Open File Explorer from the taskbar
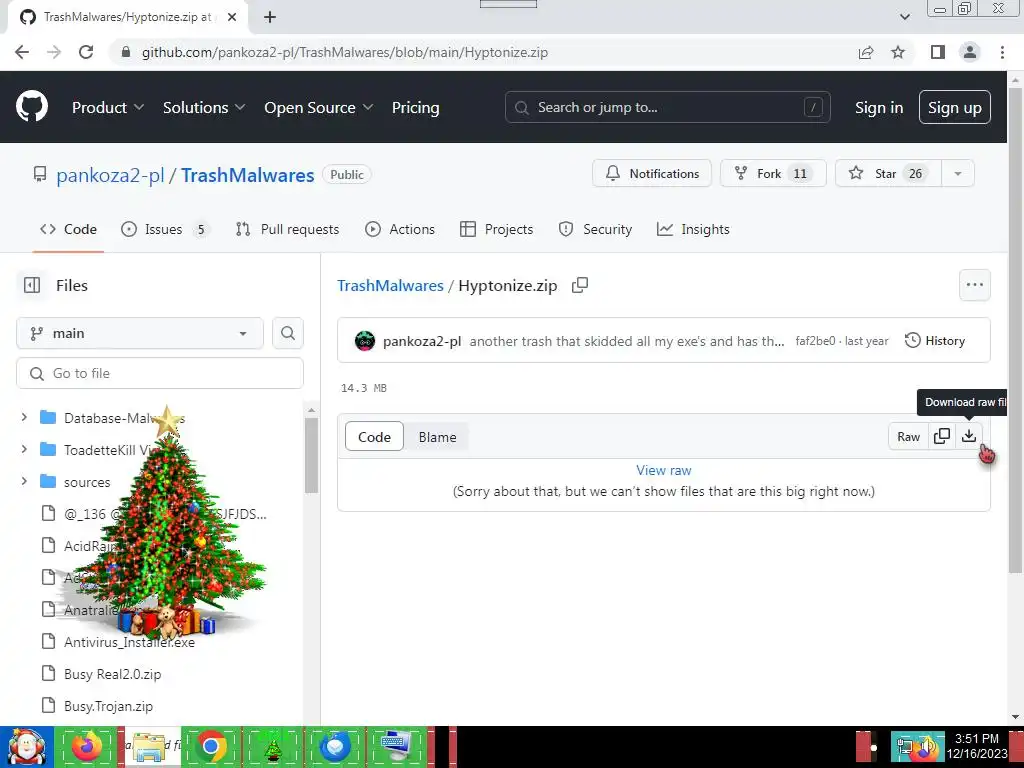The width and height of the screenshot is (1024, 768). (149, 746)
